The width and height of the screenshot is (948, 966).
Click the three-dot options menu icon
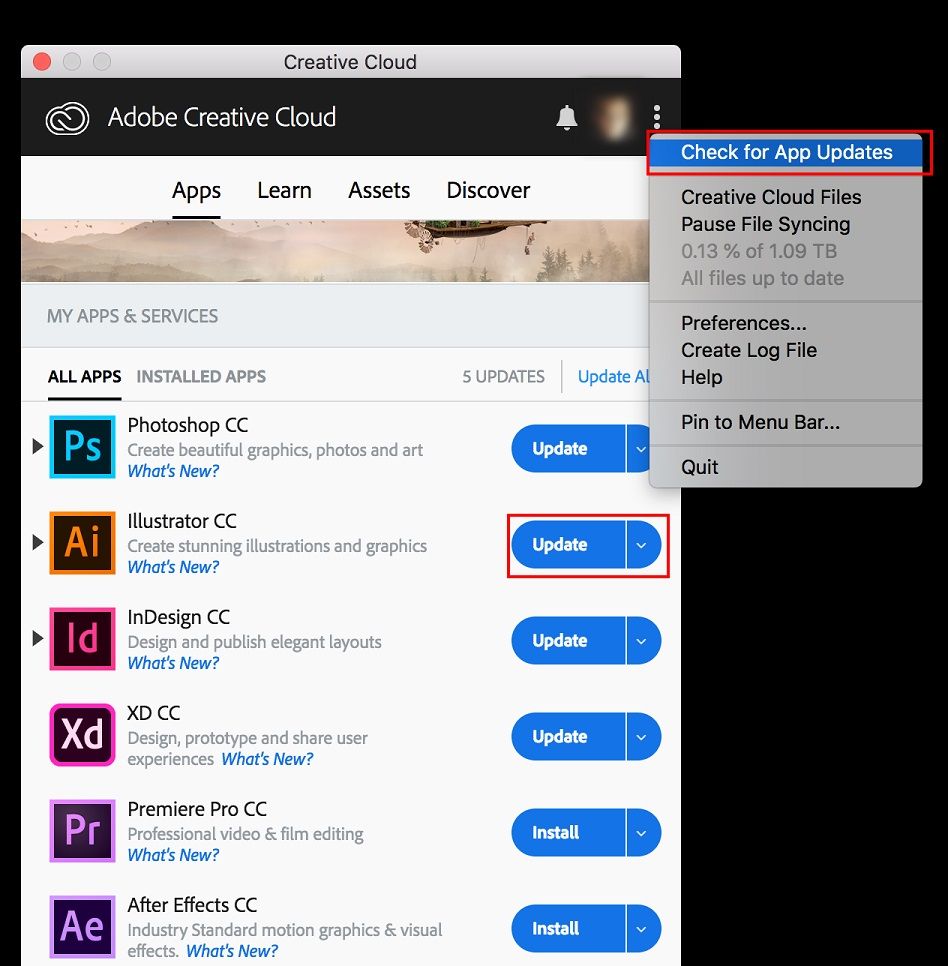(657, 118)
